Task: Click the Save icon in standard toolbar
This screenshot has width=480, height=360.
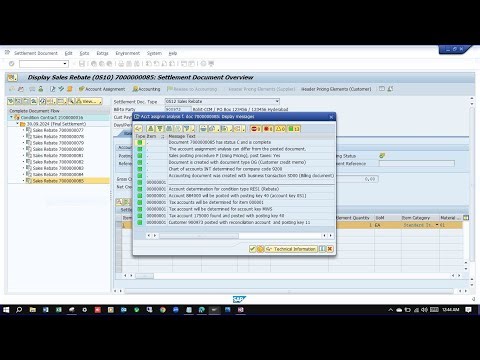Action: [82, 63]
